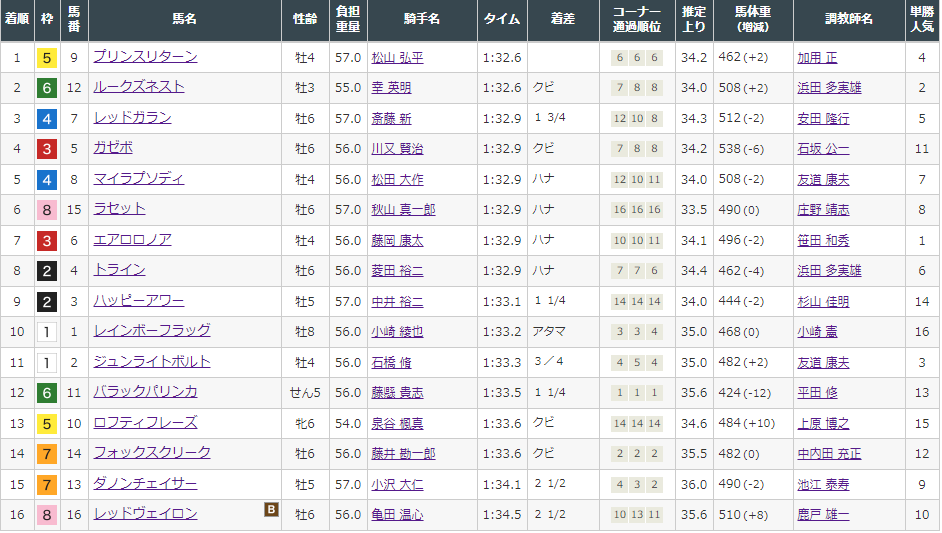Open jockey 小沢 大仁 profile
This screenshot has width=942, height=533.
click(397, 484)
